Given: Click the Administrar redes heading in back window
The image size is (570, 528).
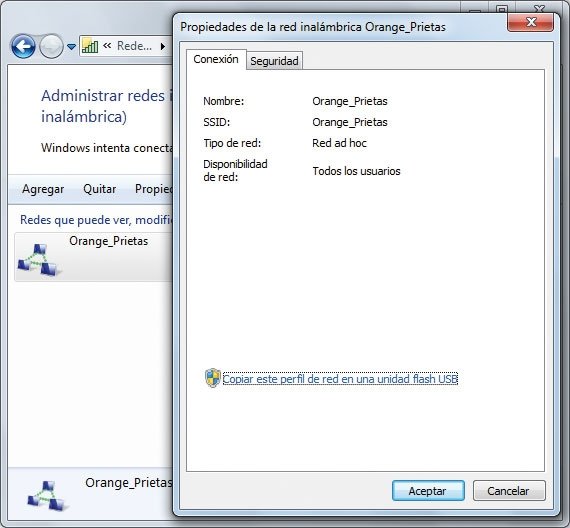Looking at the screenshot, I should point(107,106).
